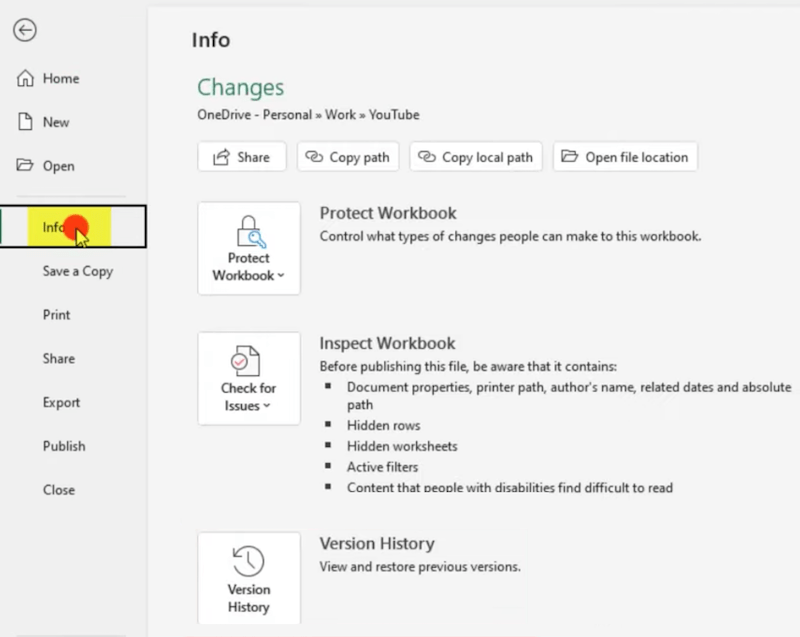Go to the Export page
This screenshot has width=800, height=637.
click(61, 402)
